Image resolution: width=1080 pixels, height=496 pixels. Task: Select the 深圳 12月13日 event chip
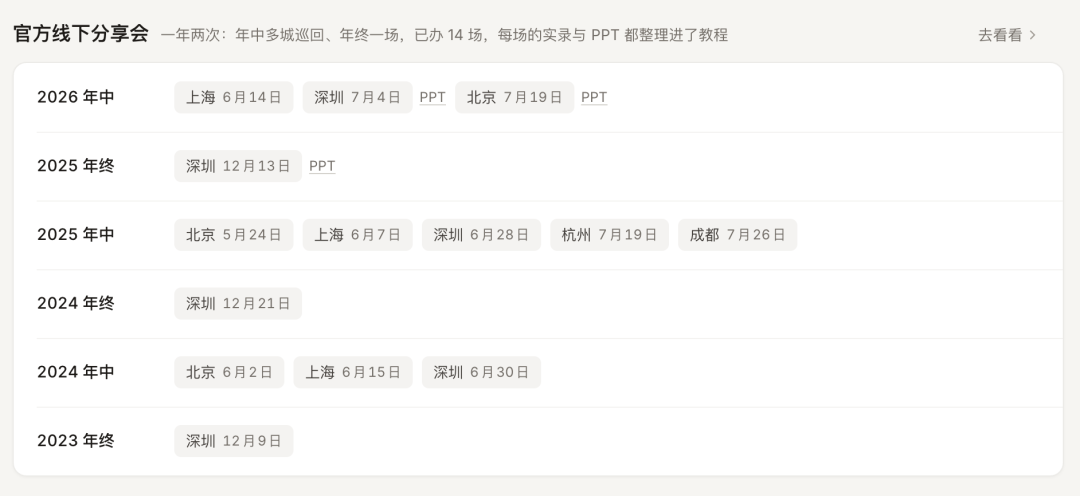tap(238, 166)
